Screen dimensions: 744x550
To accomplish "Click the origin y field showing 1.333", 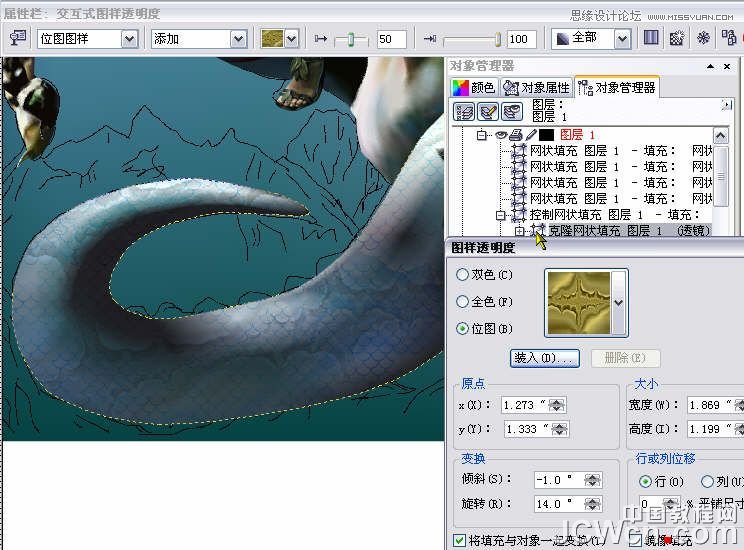I will (528, 429).
